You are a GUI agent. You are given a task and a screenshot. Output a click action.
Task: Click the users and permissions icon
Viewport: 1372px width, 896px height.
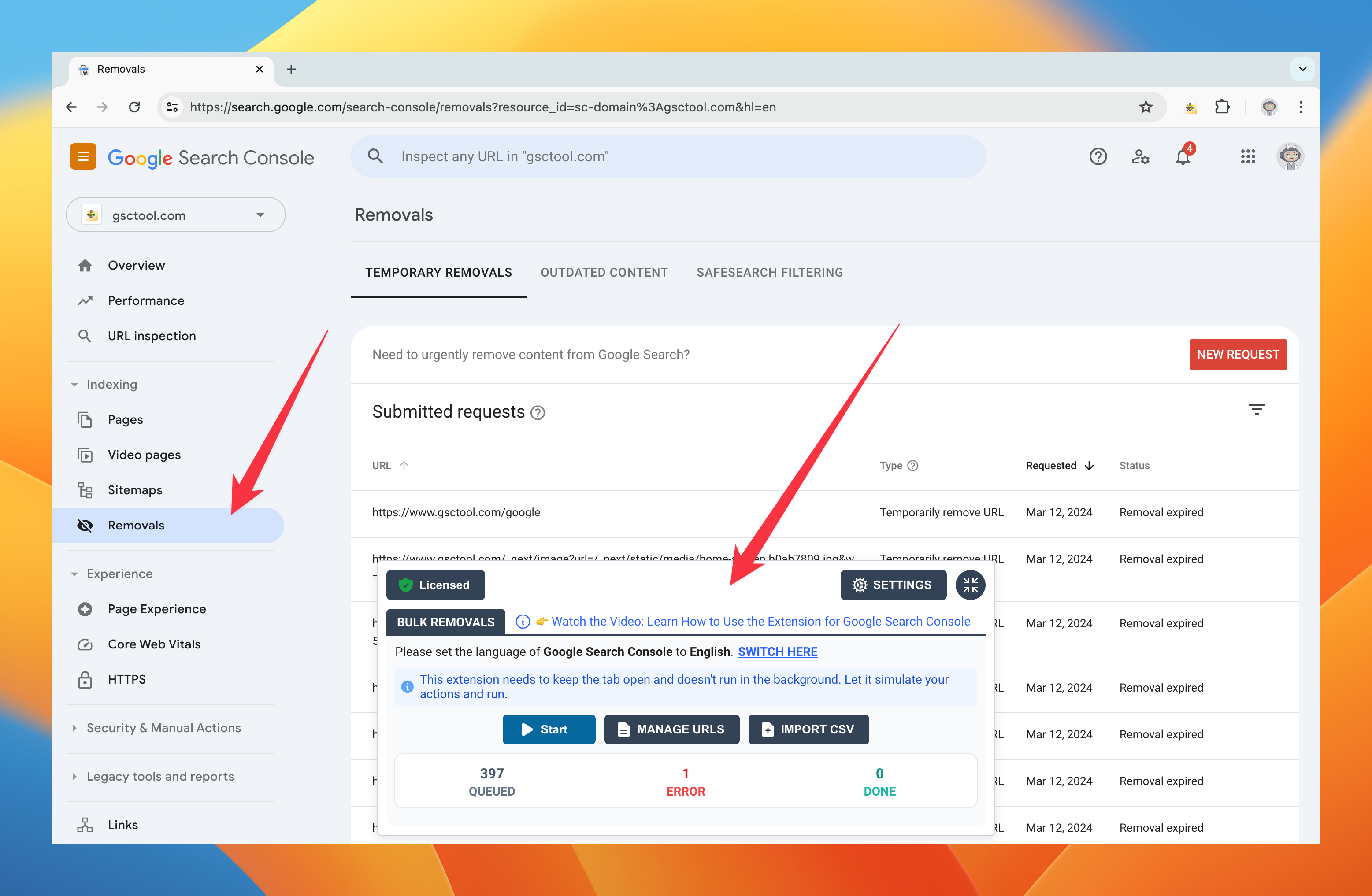(1140, 157)
